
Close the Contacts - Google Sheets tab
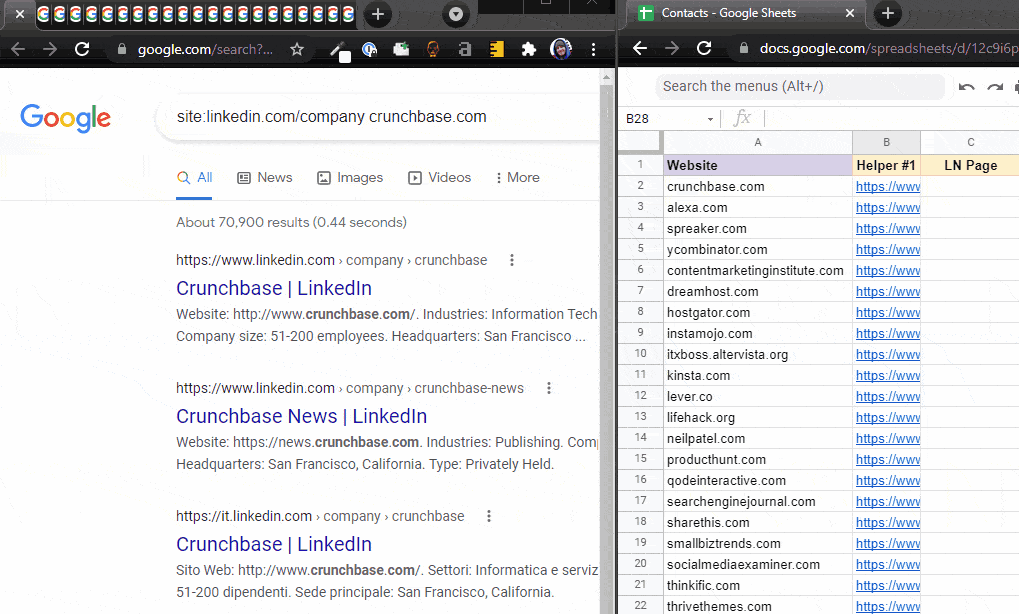(x=850, y=13)
